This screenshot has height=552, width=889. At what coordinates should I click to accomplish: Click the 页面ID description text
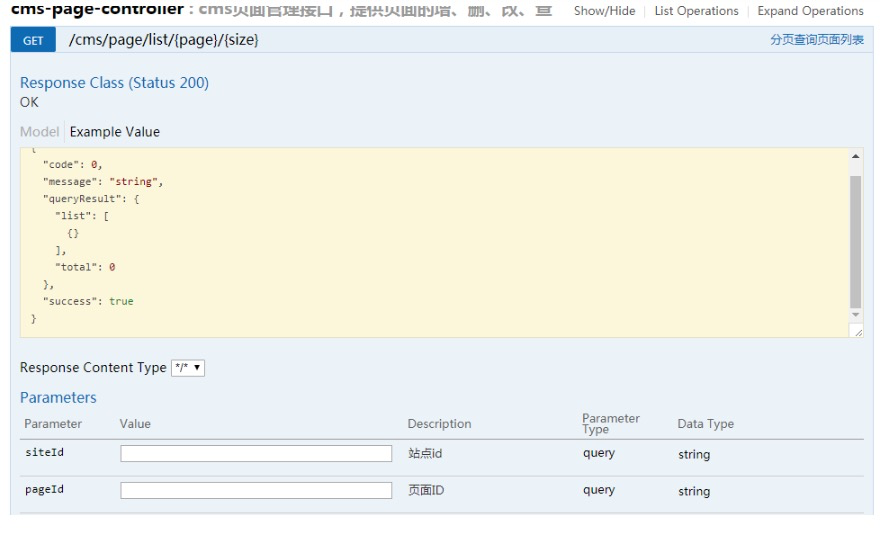coord(426,490)
